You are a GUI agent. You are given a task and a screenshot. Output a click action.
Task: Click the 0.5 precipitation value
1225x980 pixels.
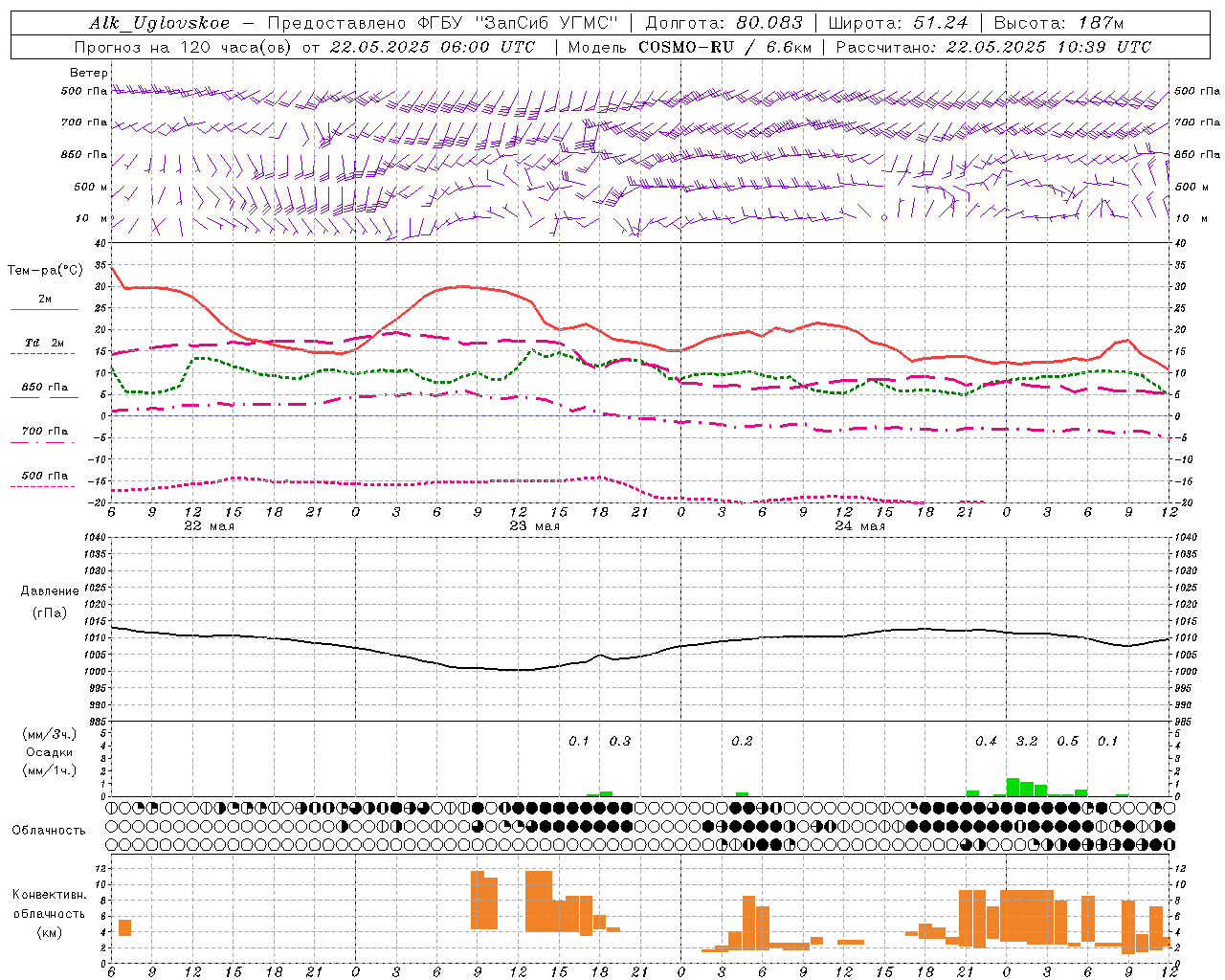(1067, 741)
